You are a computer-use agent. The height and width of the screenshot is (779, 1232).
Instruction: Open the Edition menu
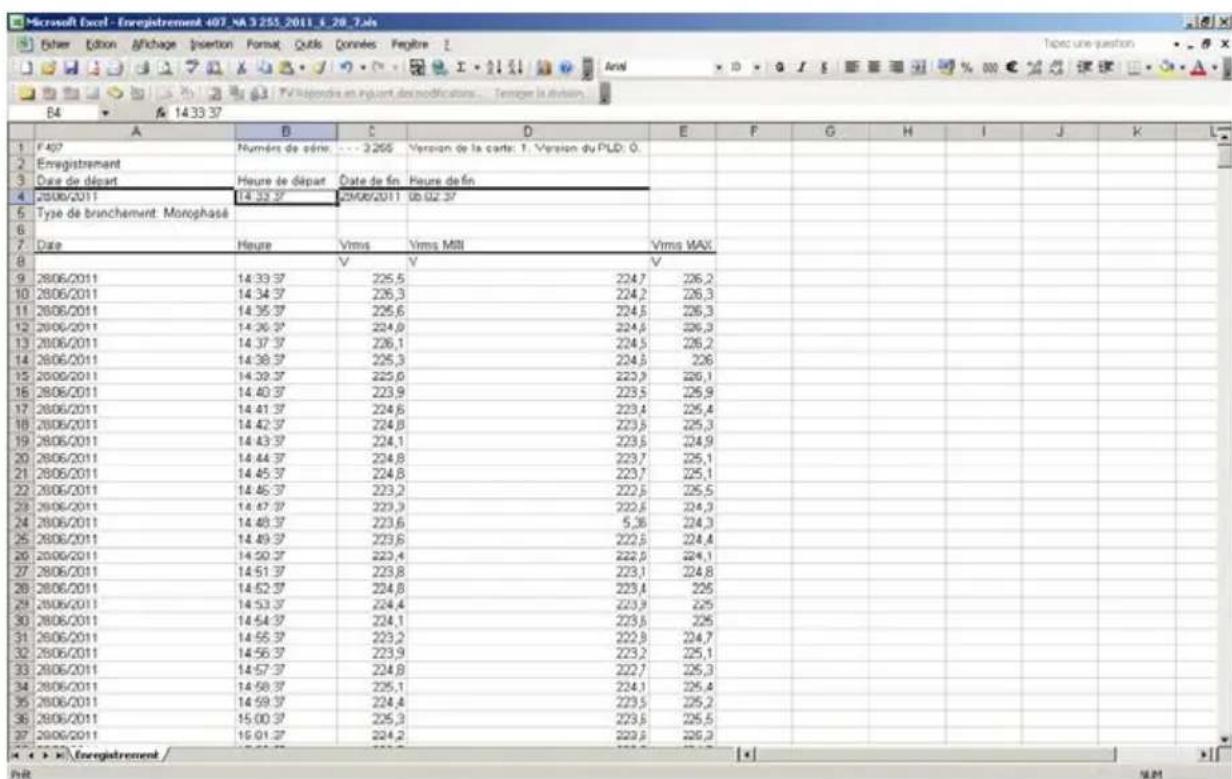pyautogui.click(x=101, y=44)
